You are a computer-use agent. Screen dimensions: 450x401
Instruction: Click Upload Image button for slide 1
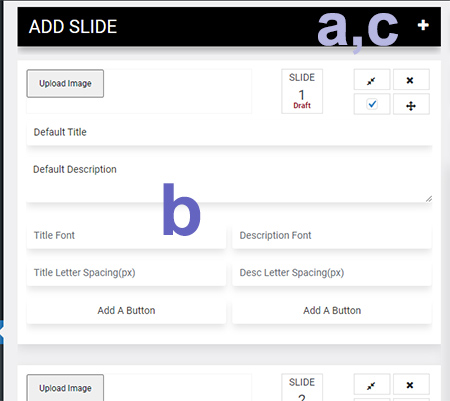[x=65, y=84]
